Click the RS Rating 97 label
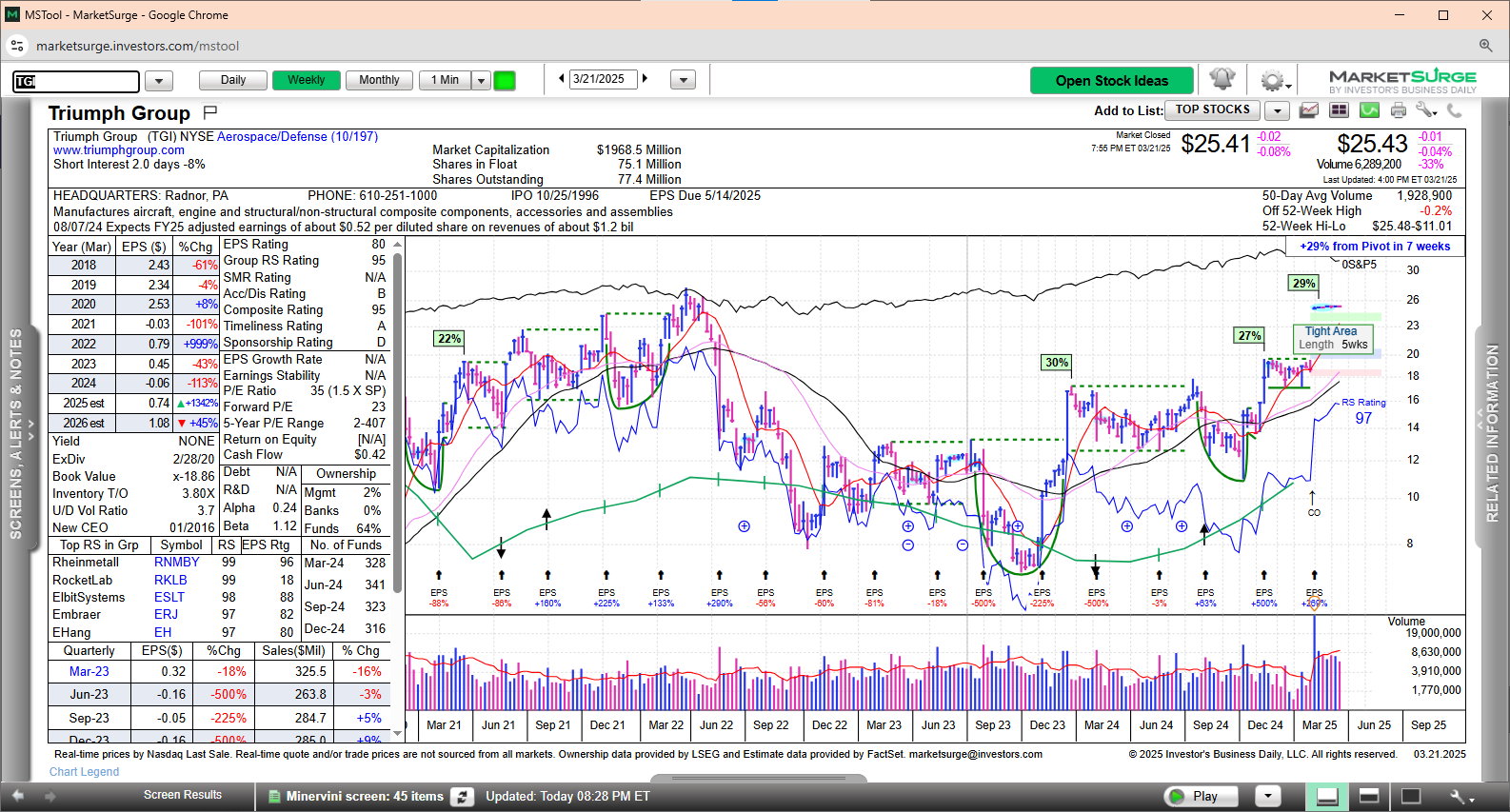 (x=1363, y=411)
